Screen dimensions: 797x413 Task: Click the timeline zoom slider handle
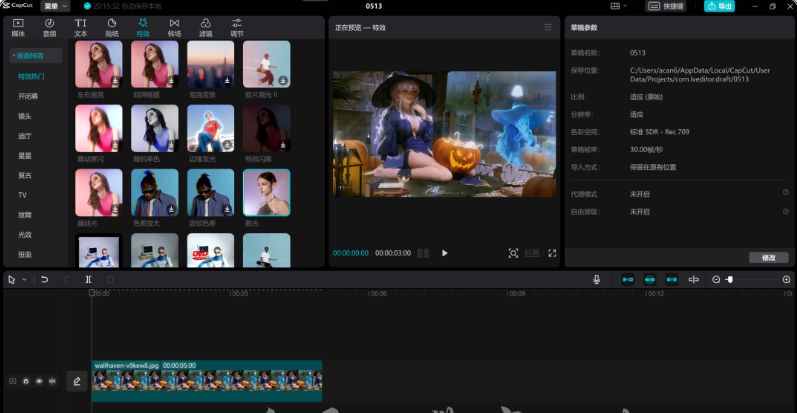730,279
